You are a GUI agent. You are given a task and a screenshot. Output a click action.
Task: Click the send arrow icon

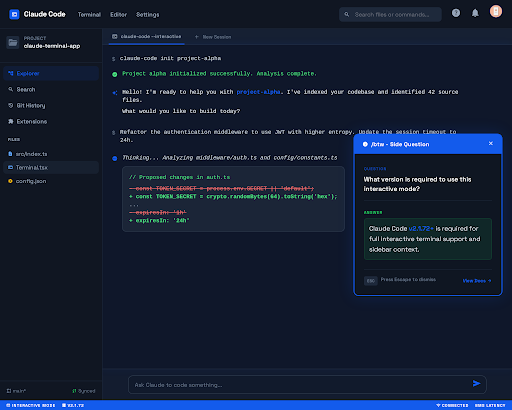coord(477,383)
